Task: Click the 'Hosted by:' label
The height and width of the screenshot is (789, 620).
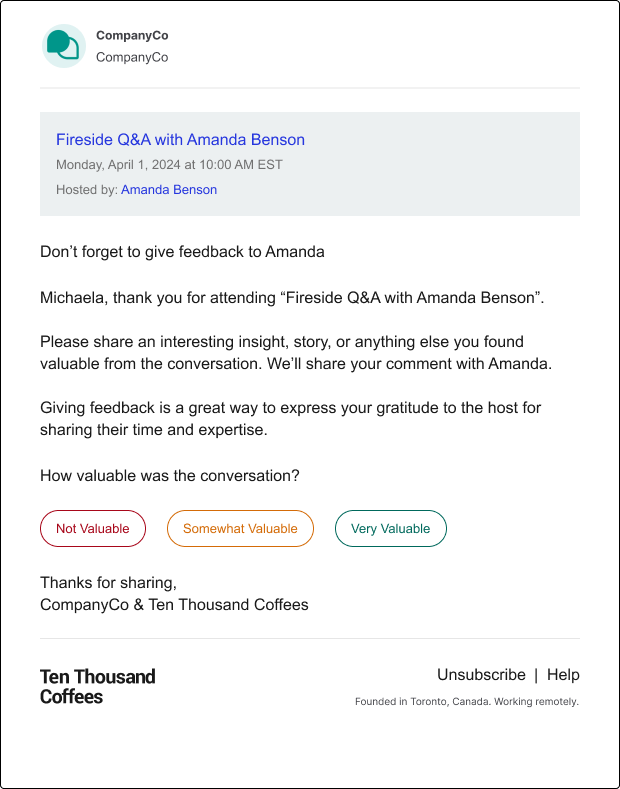Action: (x=87, y=190)
